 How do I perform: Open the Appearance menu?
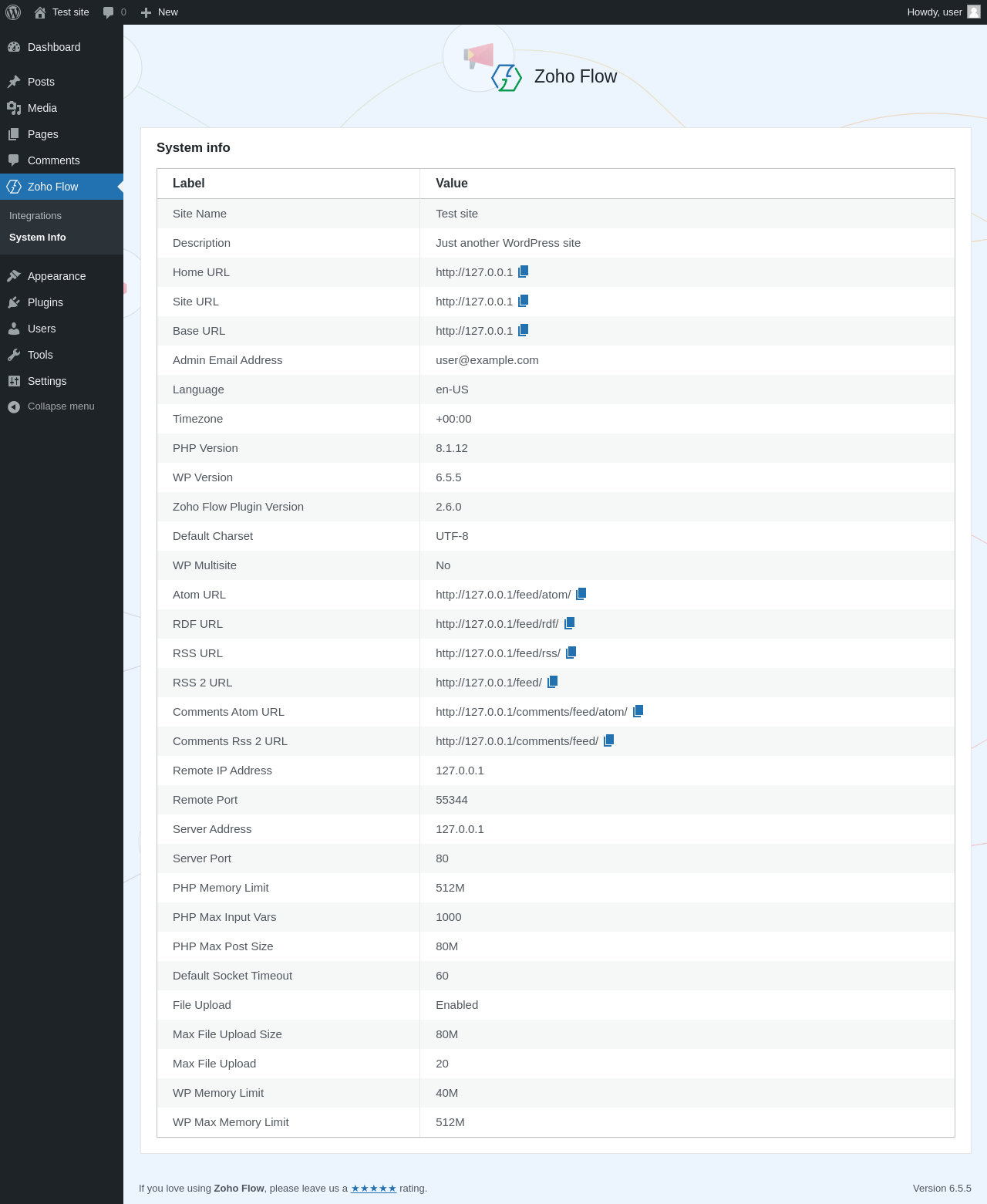click(62, 276)
